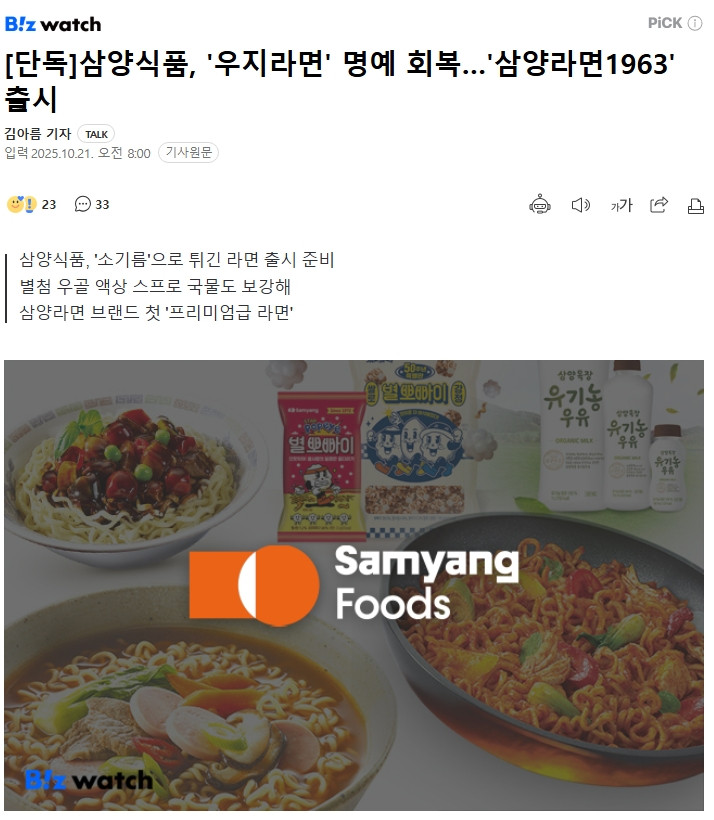Open the AI summary robot icon
Image resolution: width=714 pixels, height=820 pixels.
point(539,204)
